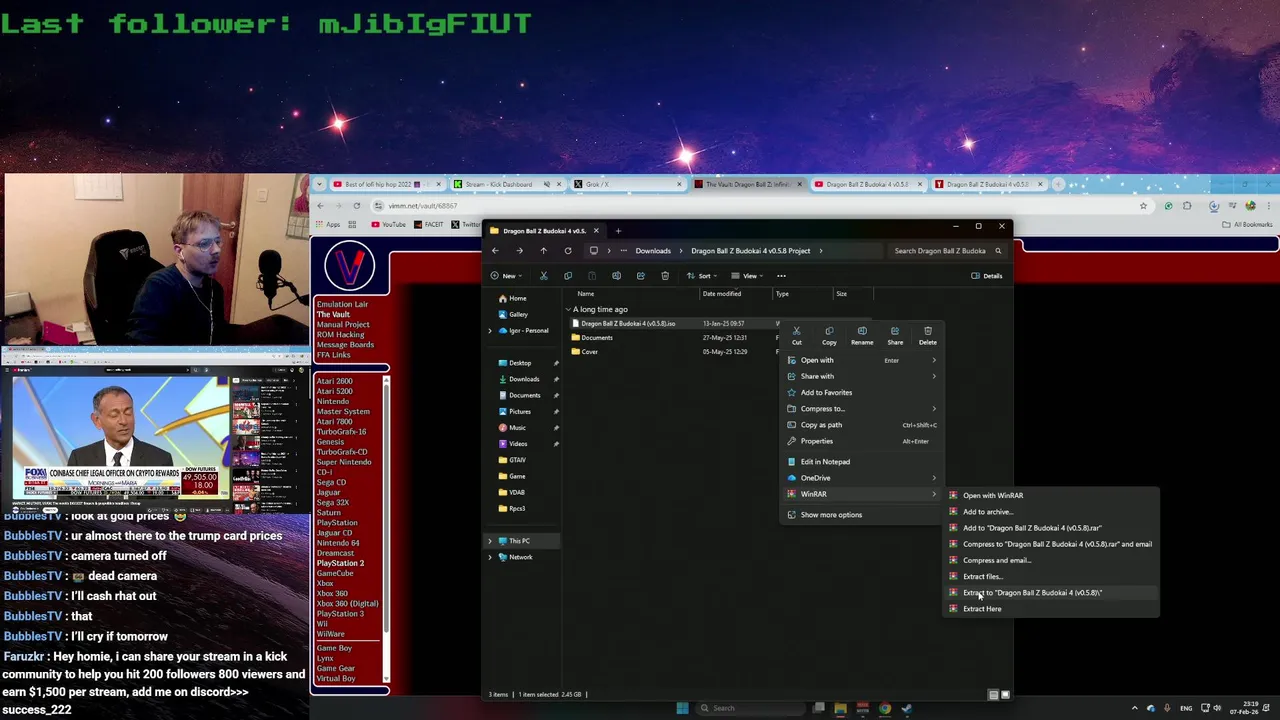Collapse the 'A long time ago' group

[x=568, y=310]
